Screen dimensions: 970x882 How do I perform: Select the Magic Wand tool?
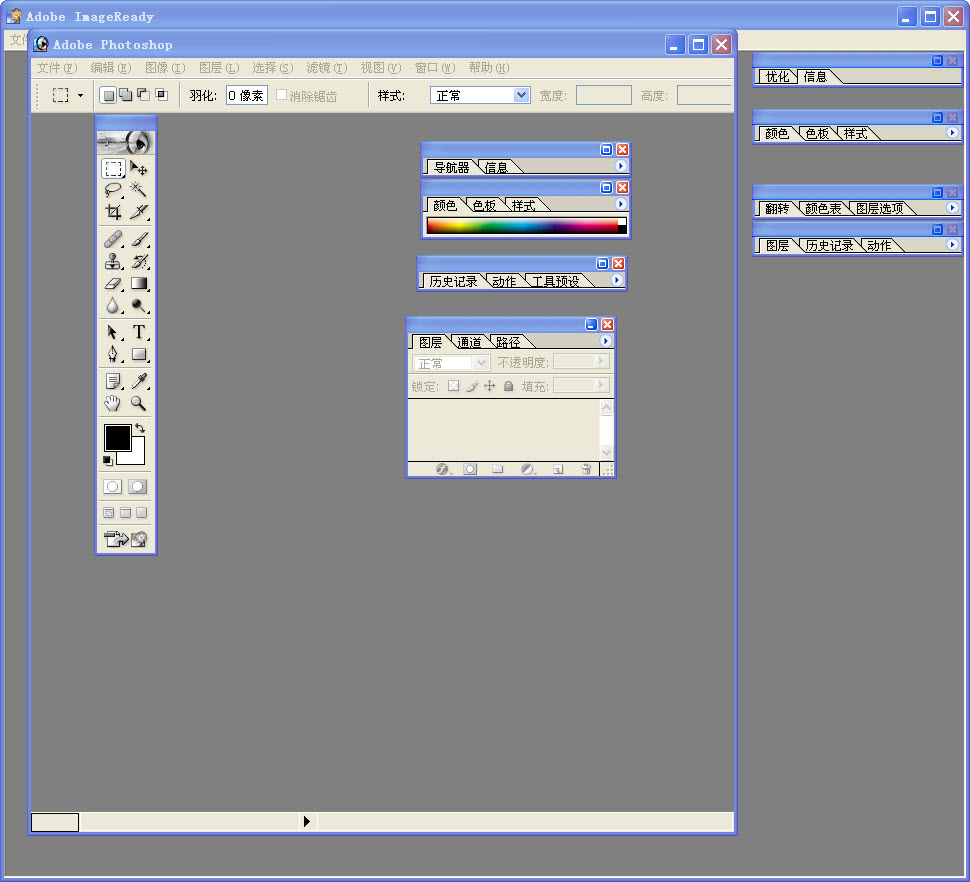click(139, 189)
